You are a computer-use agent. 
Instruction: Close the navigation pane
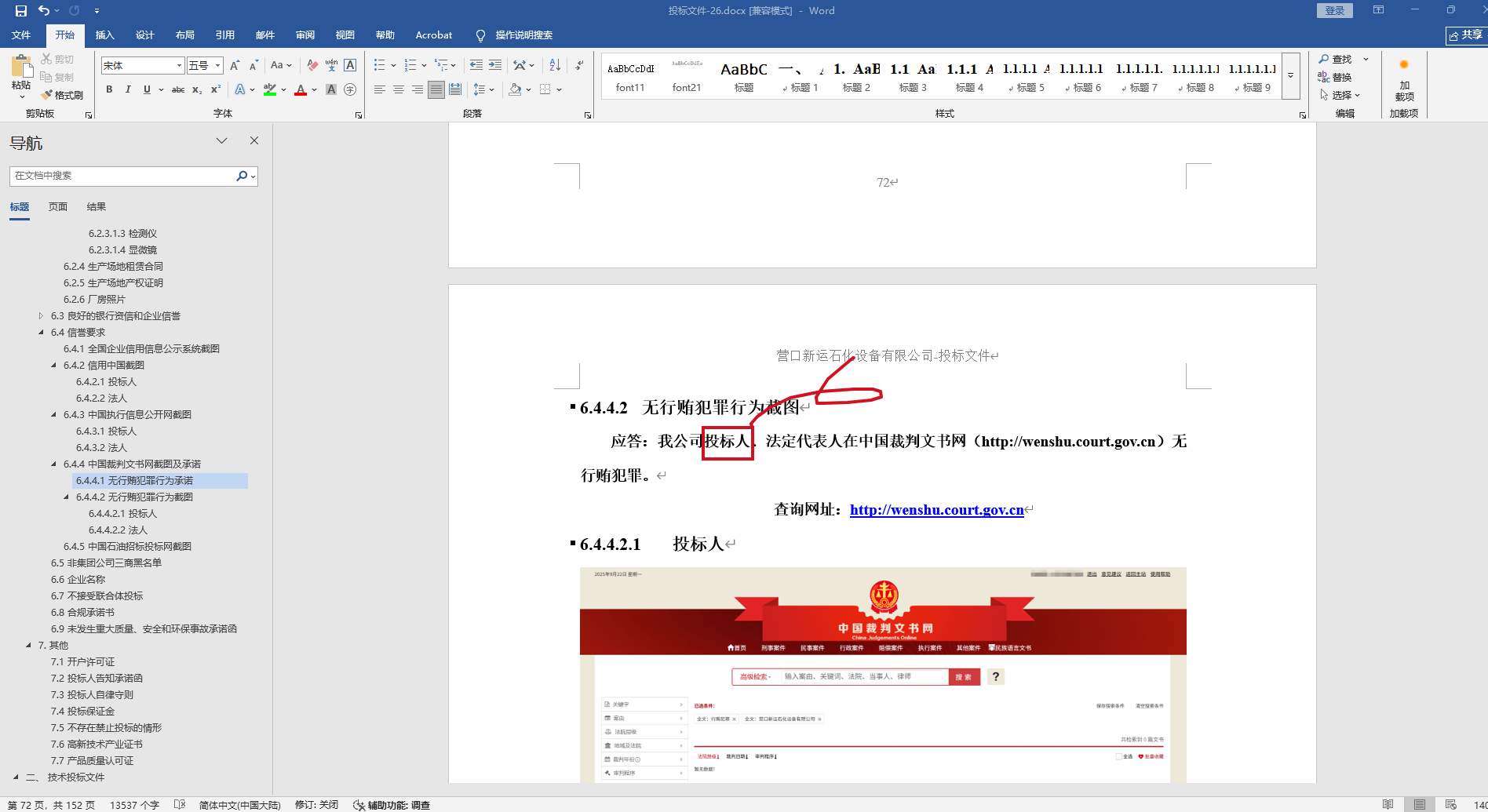[x=254, y=140]
